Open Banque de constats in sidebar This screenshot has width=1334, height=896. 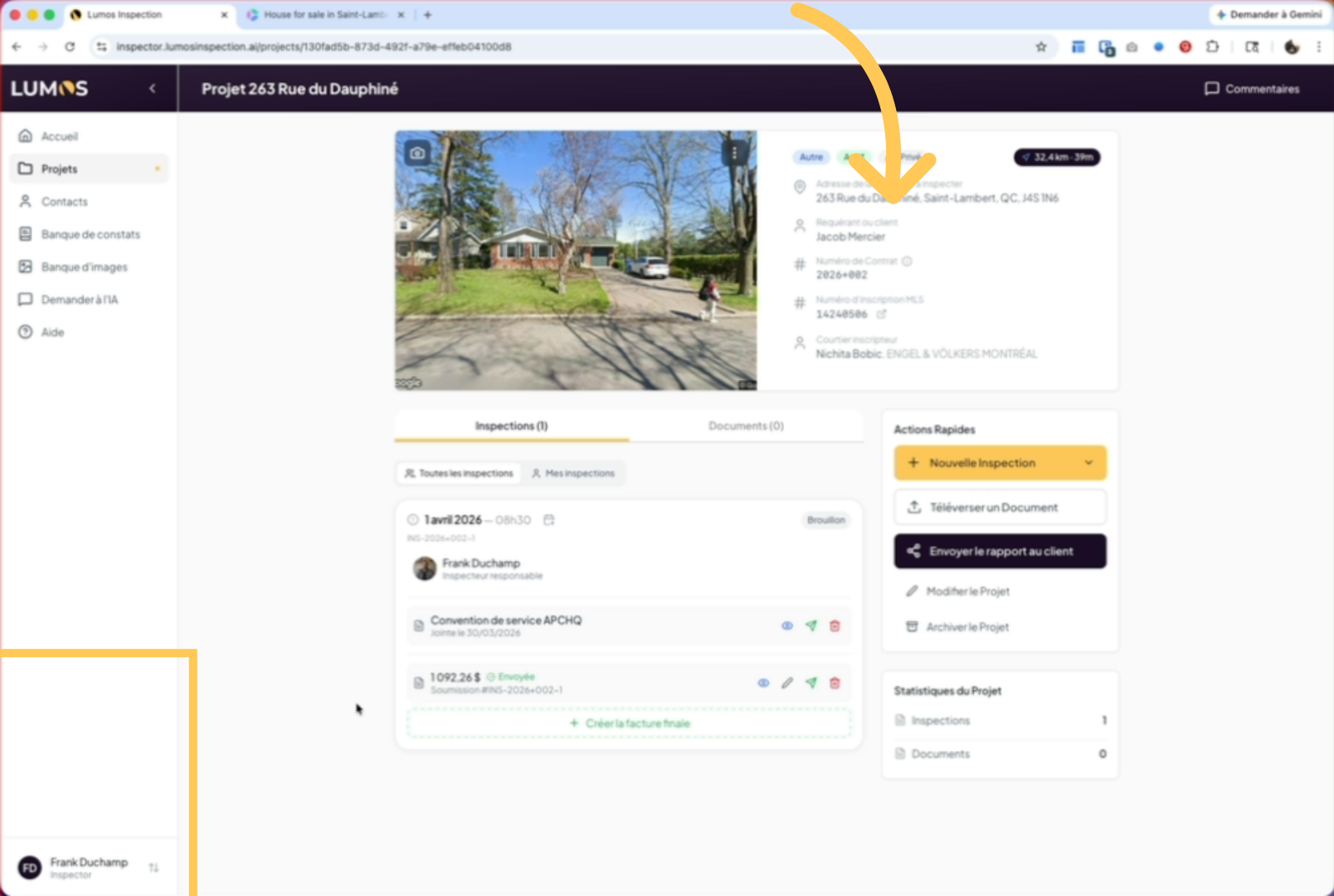click(x=90, y=235)
